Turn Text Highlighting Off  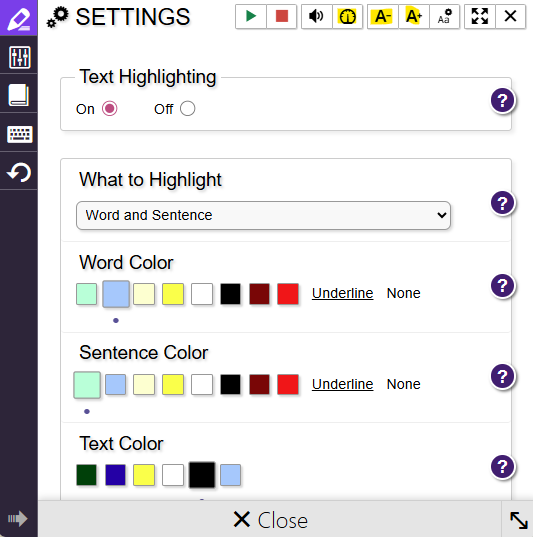tap(187, 109)
